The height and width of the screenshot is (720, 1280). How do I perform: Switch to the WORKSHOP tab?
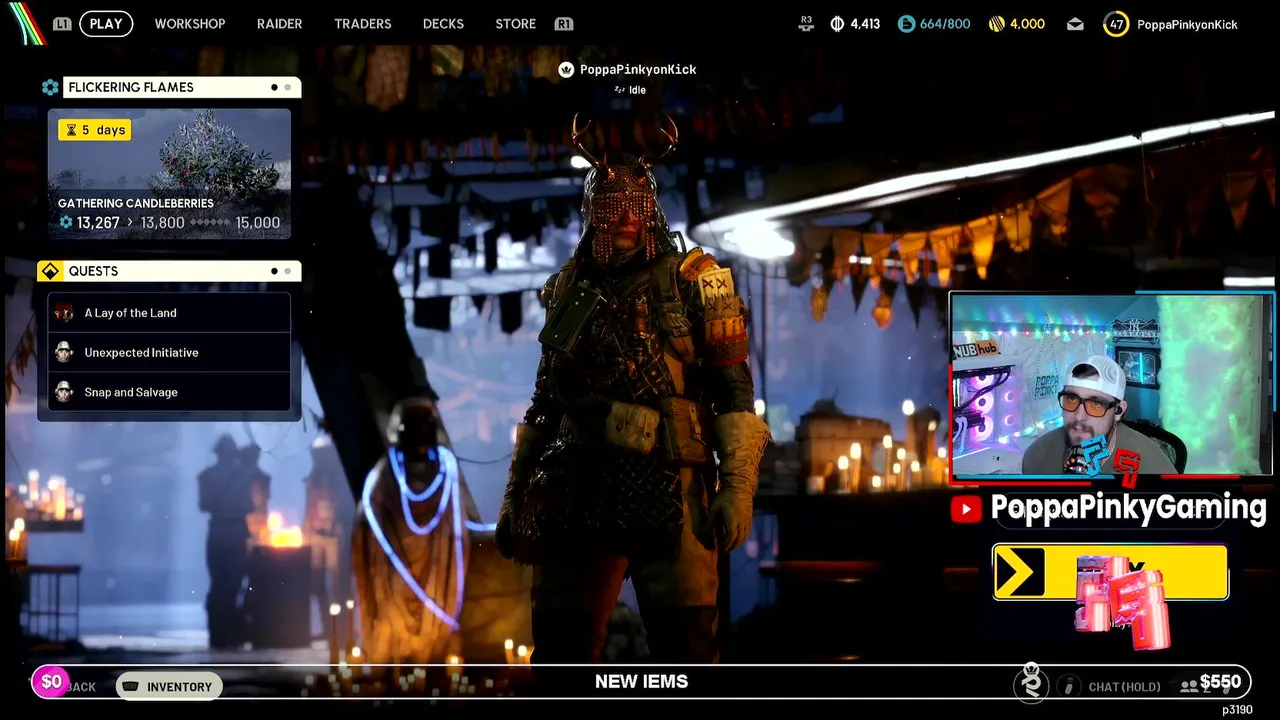pyautogui.click(x=190, y=24)
